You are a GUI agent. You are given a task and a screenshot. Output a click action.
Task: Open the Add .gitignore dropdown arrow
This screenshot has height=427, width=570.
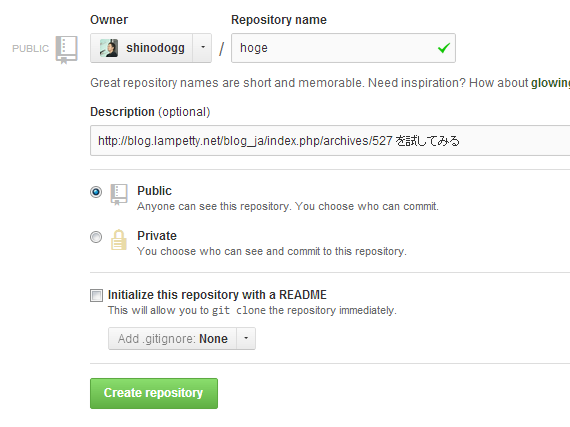pos(246,338)
